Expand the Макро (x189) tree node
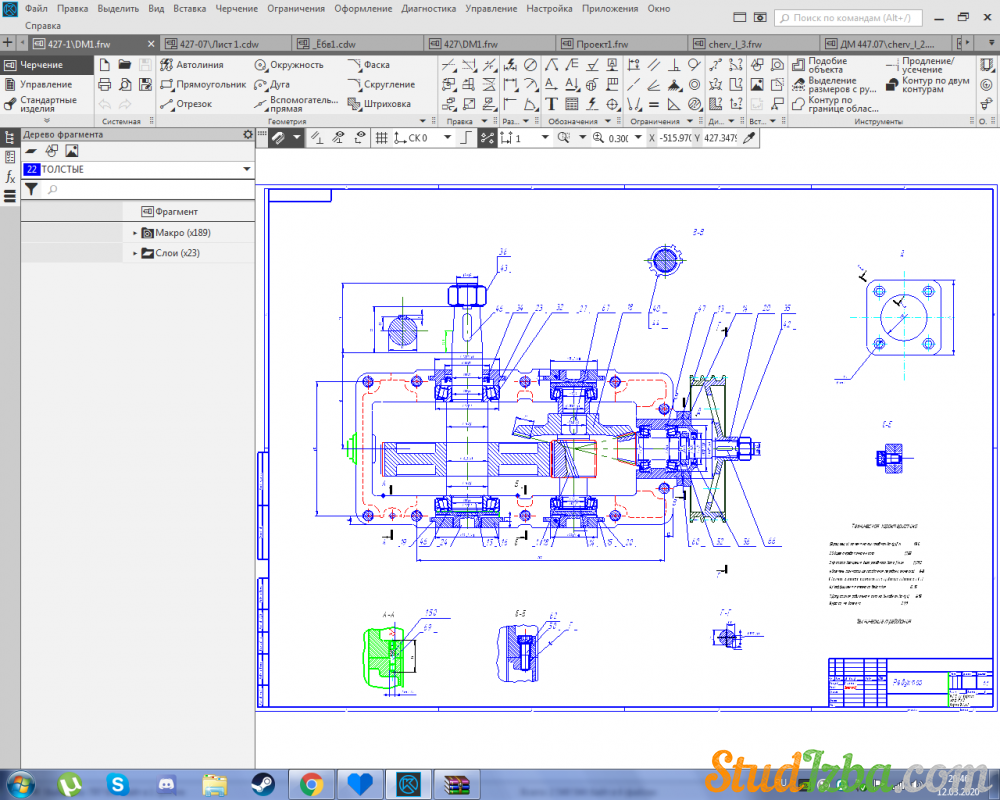This screenshot has height=800, width=1000. tap(135, 233)
